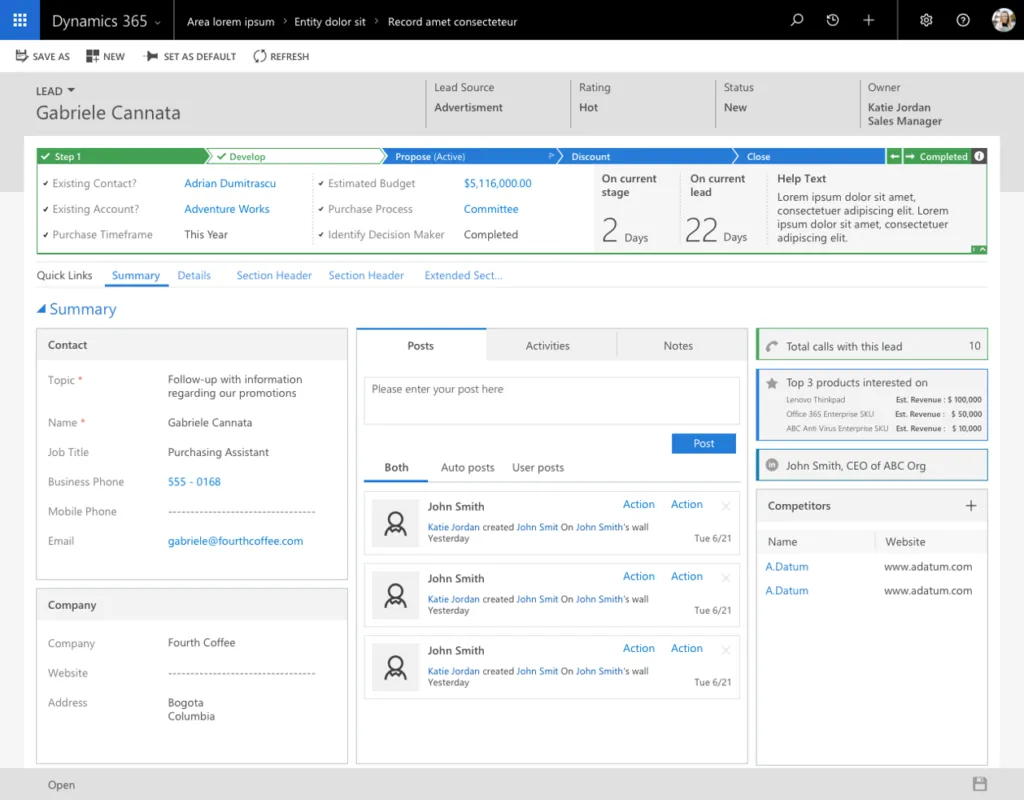The width and height of the screenshot is (1024, 800).
Task: Open settings gear icon
Action: pos(926,20)
